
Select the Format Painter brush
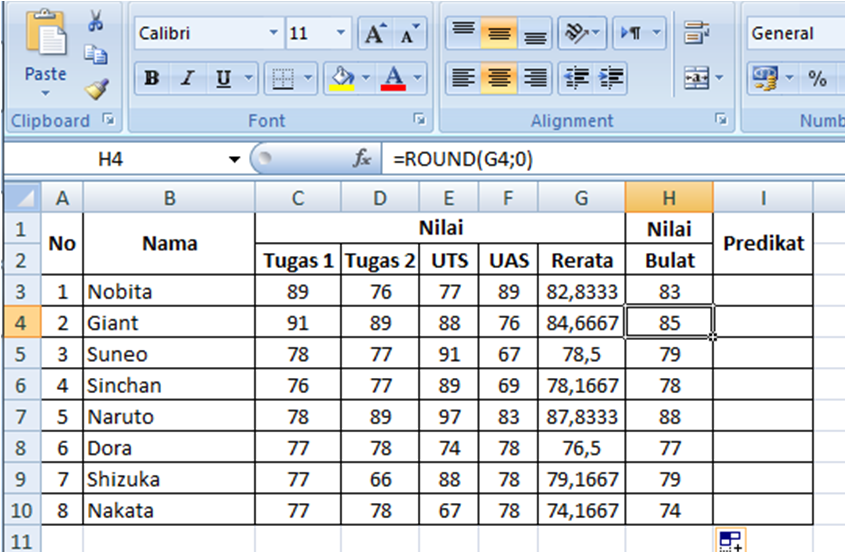pyautogui.click(x=97, y=90)
